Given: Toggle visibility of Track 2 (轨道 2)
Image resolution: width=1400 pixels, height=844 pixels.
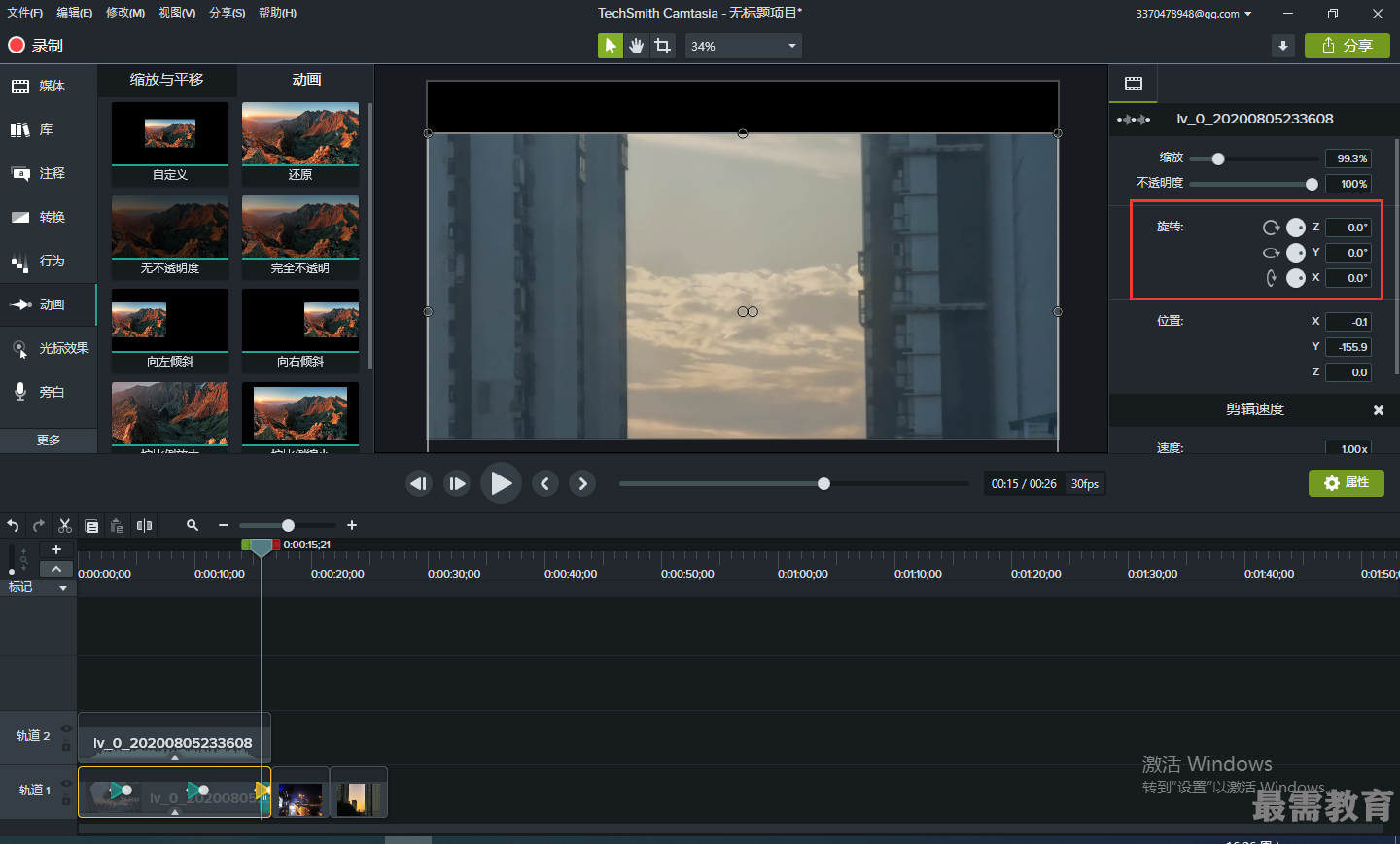Looking at the screenshot, I should (x=66, y=728).
